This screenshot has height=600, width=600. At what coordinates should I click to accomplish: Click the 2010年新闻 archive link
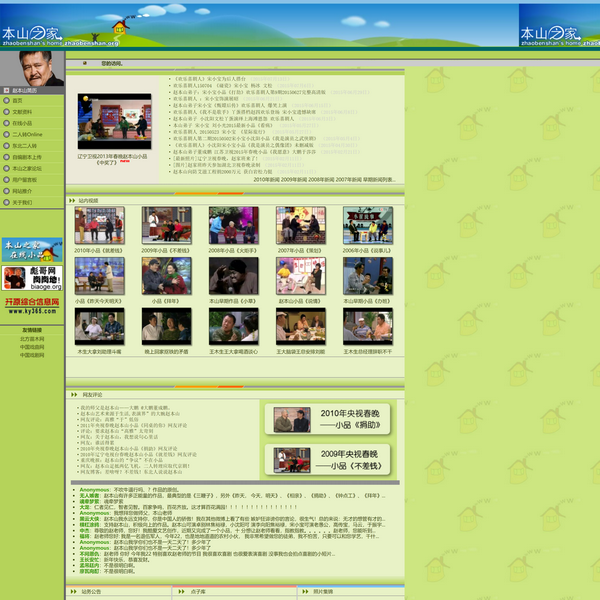pyautogui.click(x=266, y=180)
